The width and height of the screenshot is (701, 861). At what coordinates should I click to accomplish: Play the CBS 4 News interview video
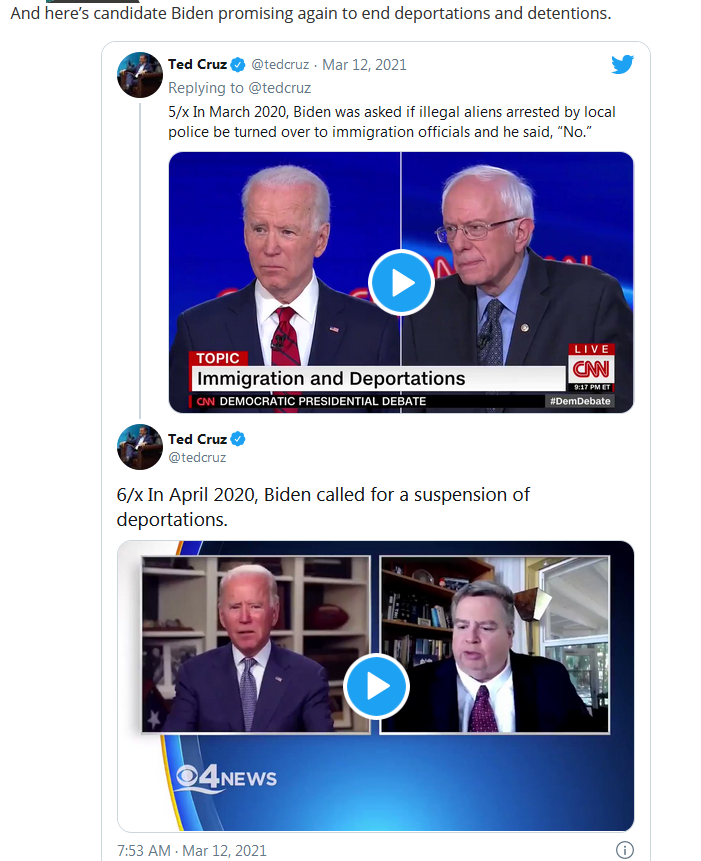pos(376,686)
